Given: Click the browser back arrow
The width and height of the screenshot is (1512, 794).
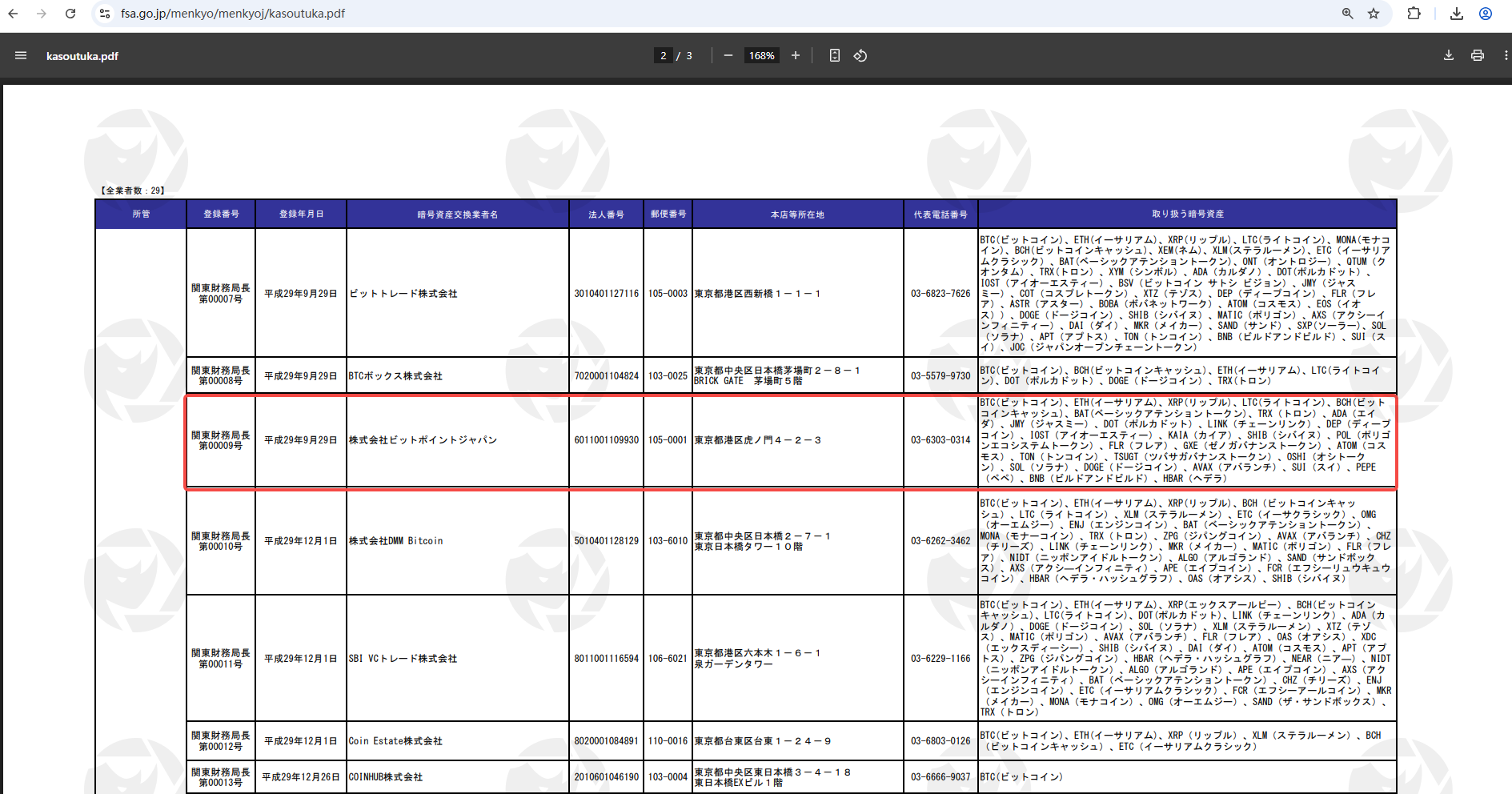Looking at the screenshot, I should pos(13,14).
